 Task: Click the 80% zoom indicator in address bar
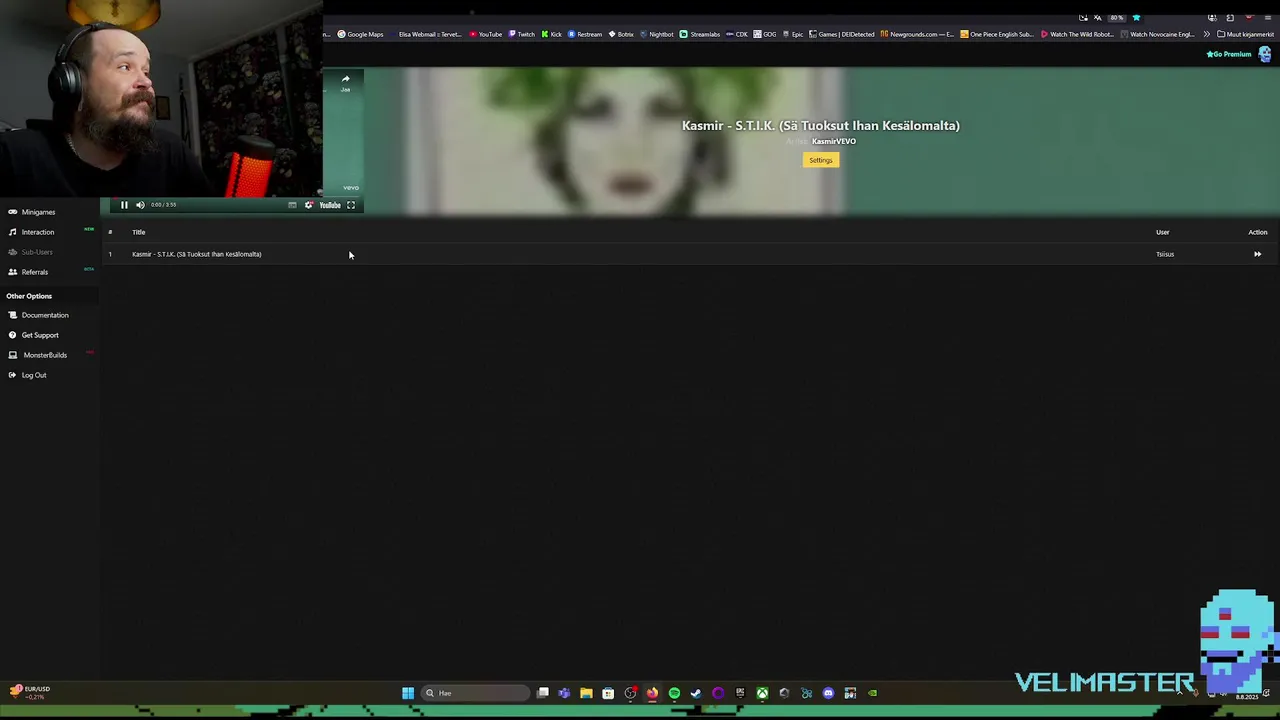click(x=1116, y=18)
